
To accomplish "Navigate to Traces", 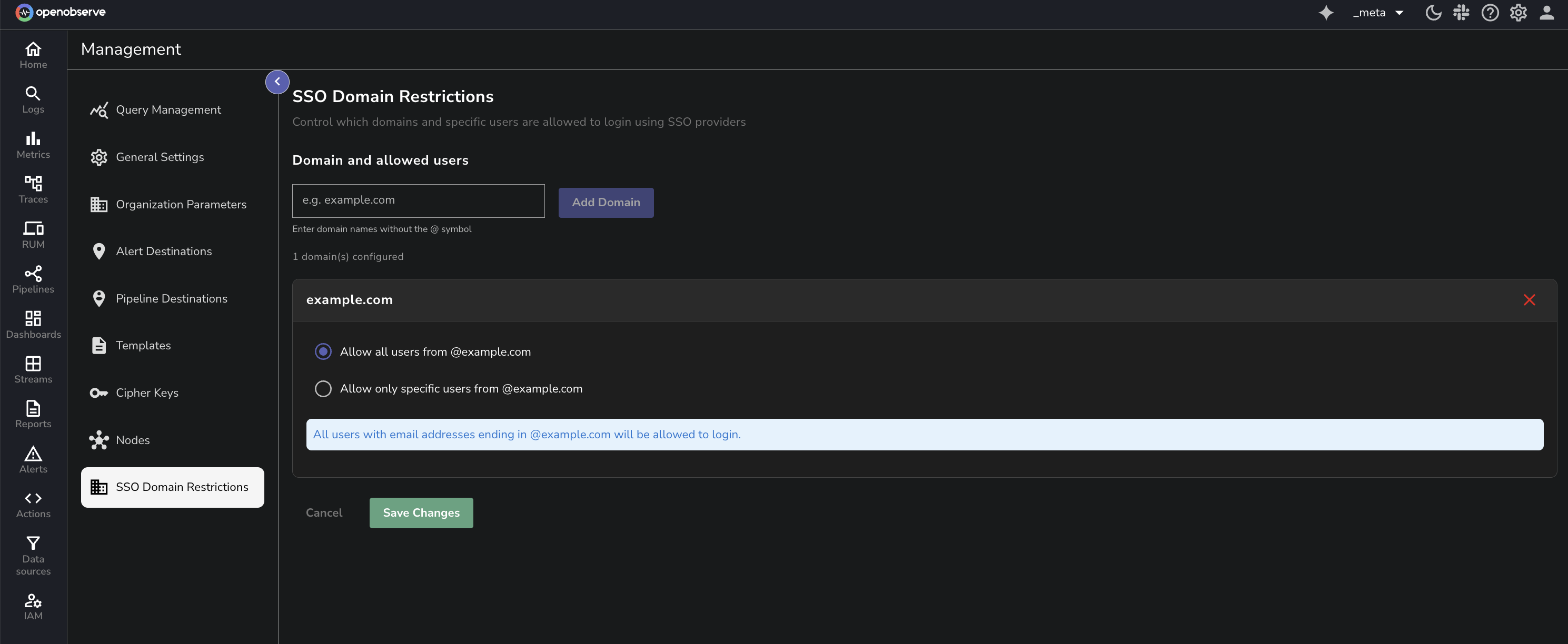I will (x=33, y=189).
